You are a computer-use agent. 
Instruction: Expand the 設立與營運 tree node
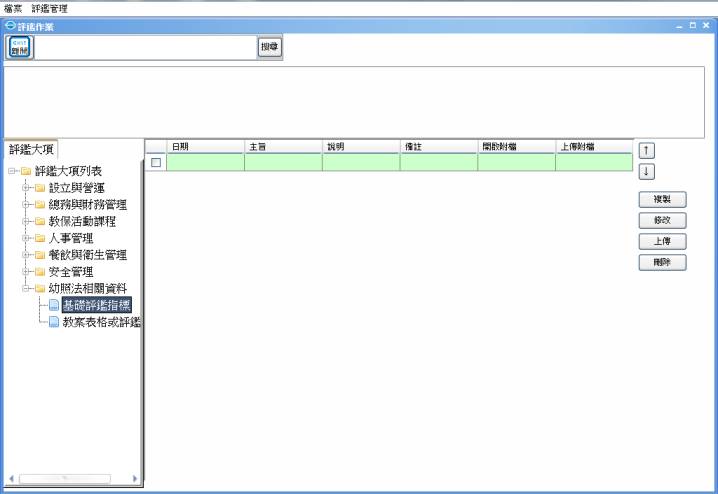click(24, 188)
